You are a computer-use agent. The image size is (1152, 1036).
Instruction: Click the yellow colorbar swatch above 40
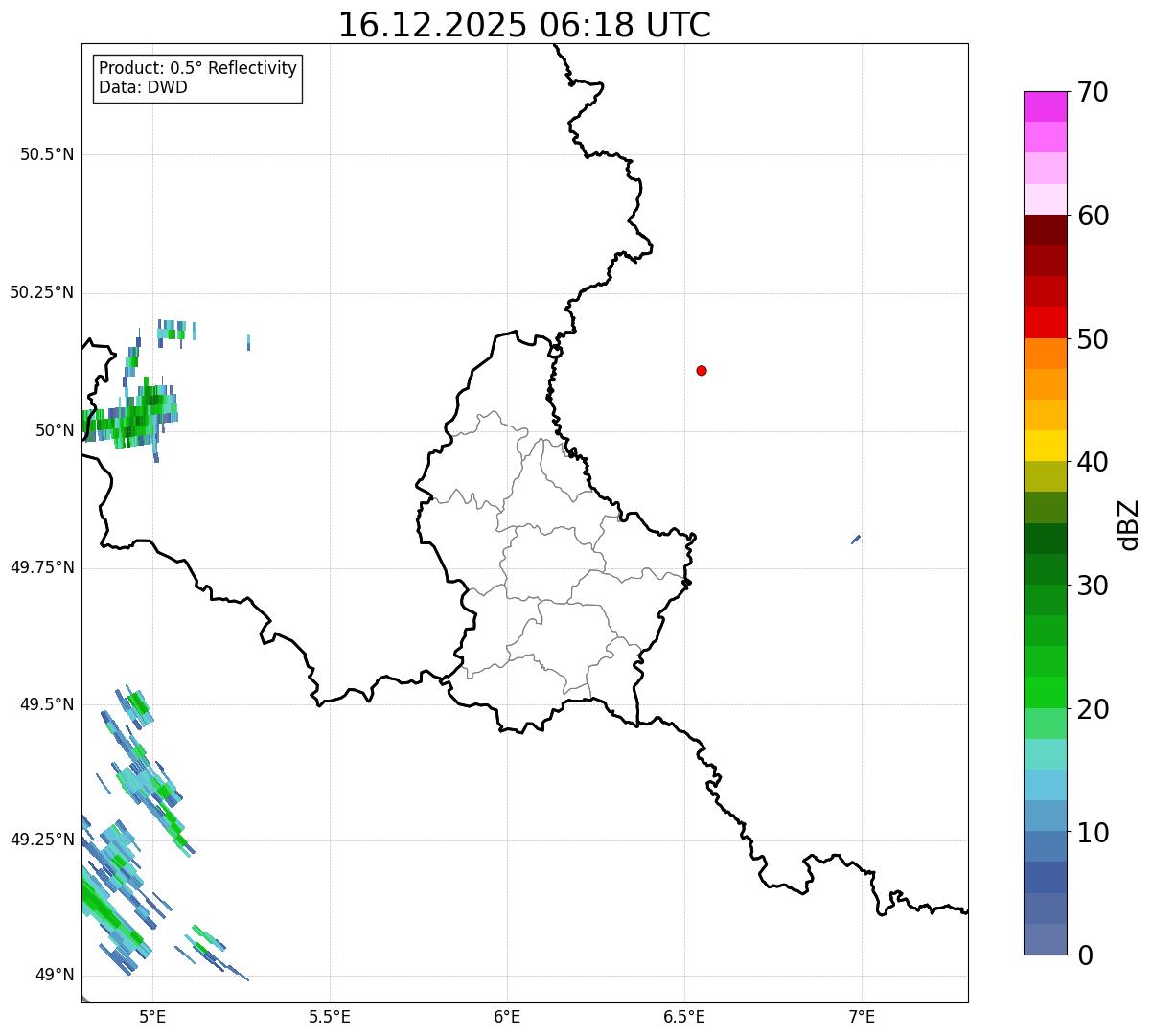pyautogui.click(x=1045, y=446)
